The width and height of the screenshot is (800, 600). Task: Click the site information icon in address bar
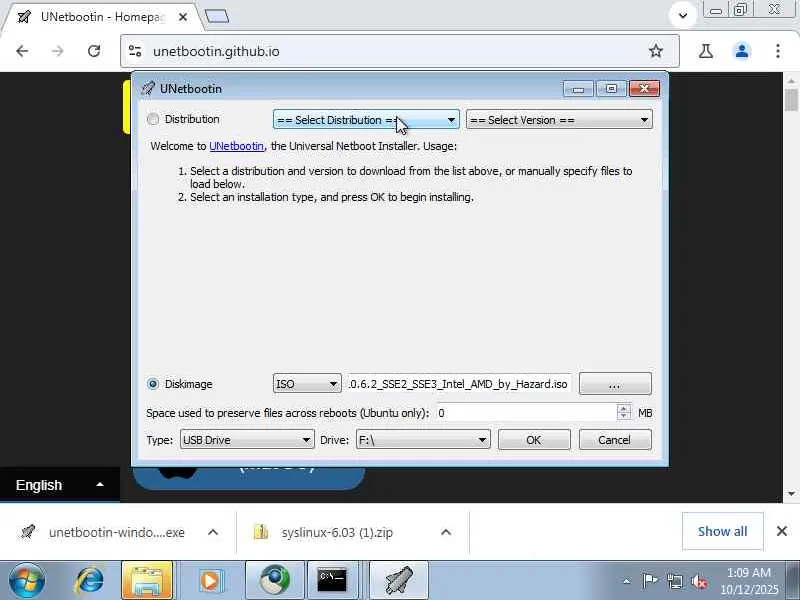[135, 51]
